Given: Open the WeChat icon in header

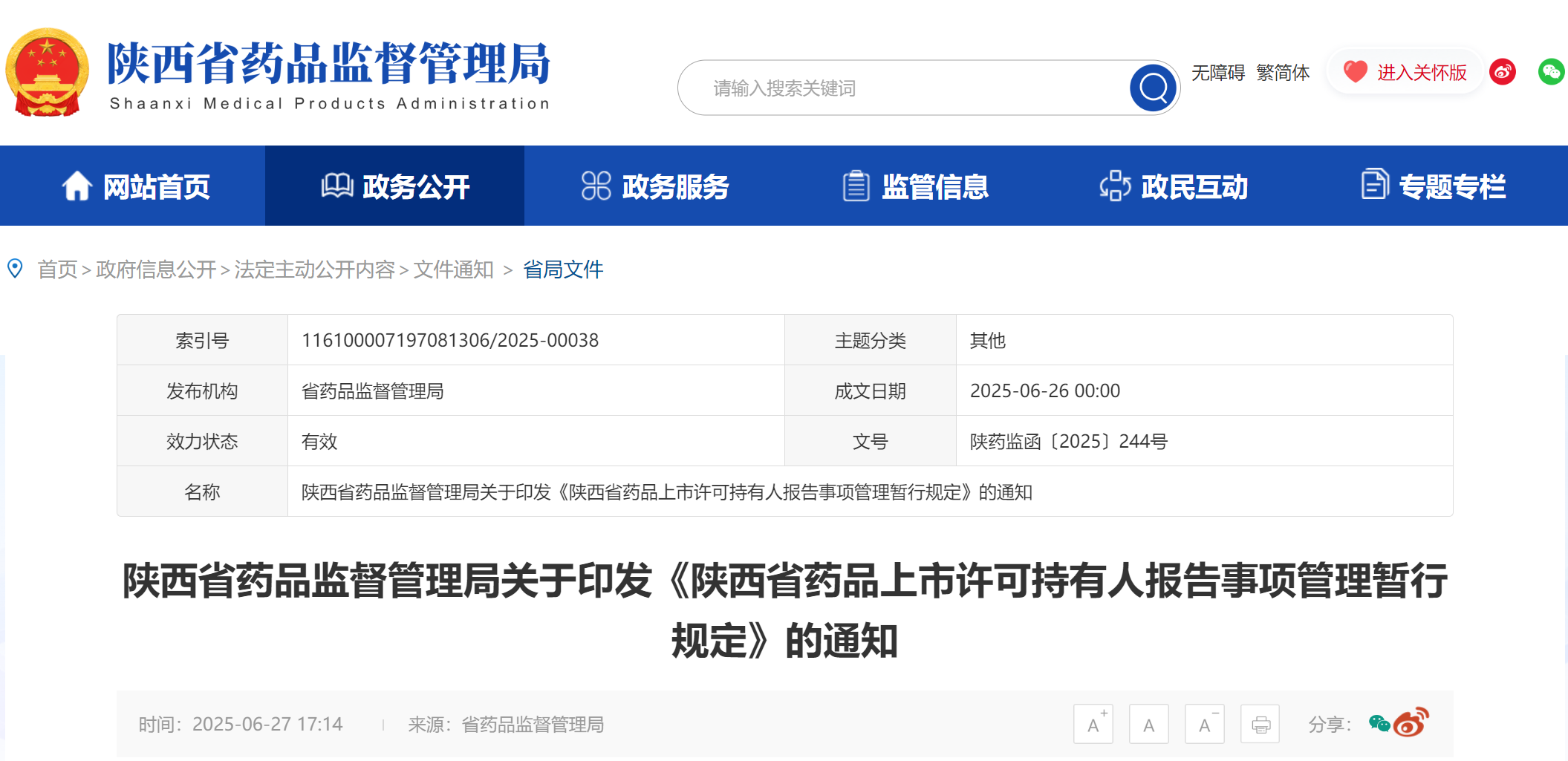Looking at the screenshot, I should [1551, 72].
